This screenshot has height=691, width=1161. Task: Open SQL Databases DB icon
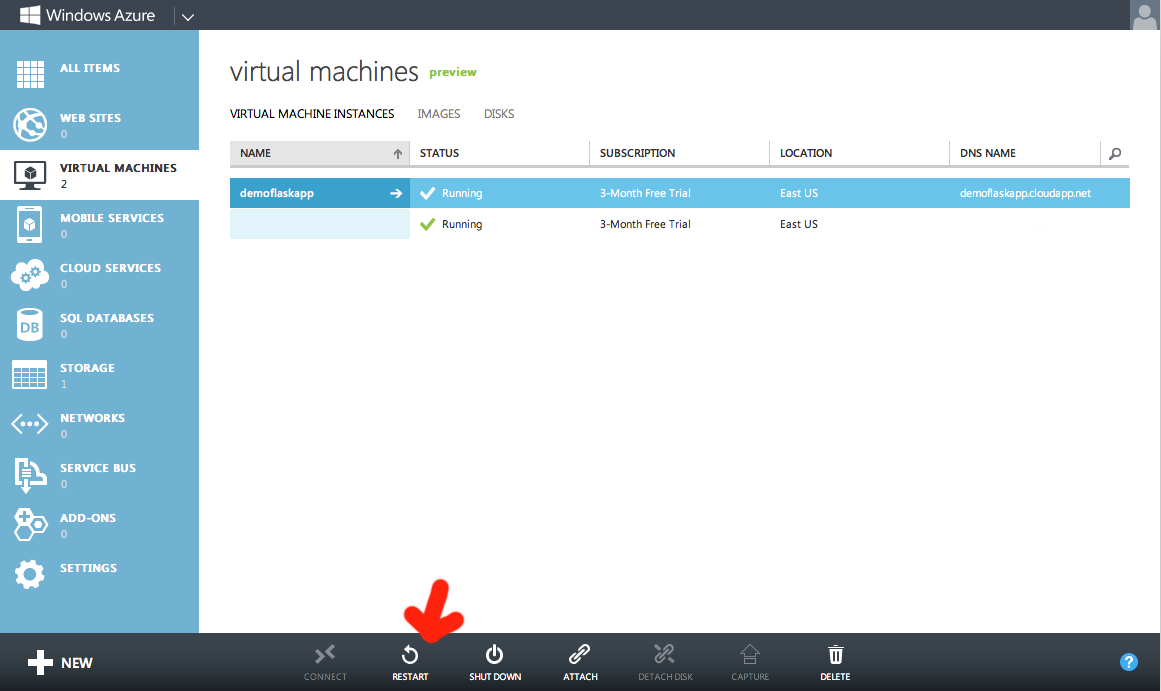(x=30, y=325)
